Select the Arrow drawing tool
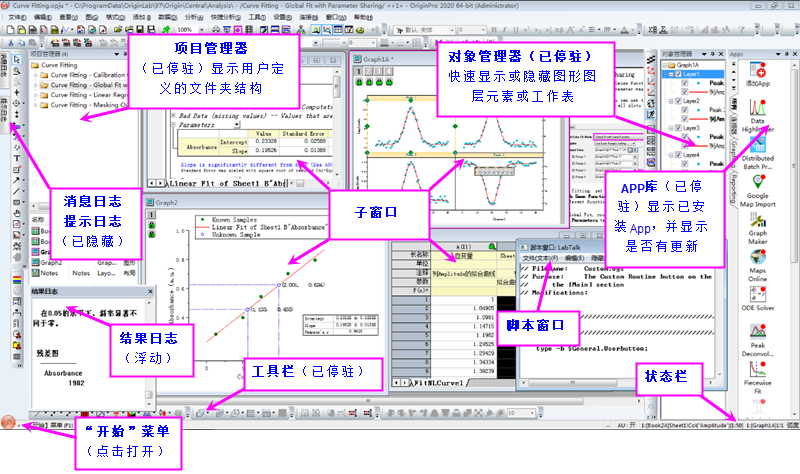 [x=17, y=181]
